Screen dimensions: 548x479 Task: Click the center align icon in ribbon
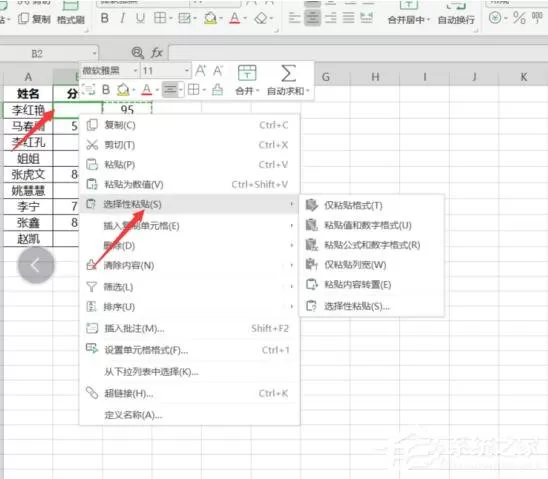pyautogui.click(x=312, y=18)
